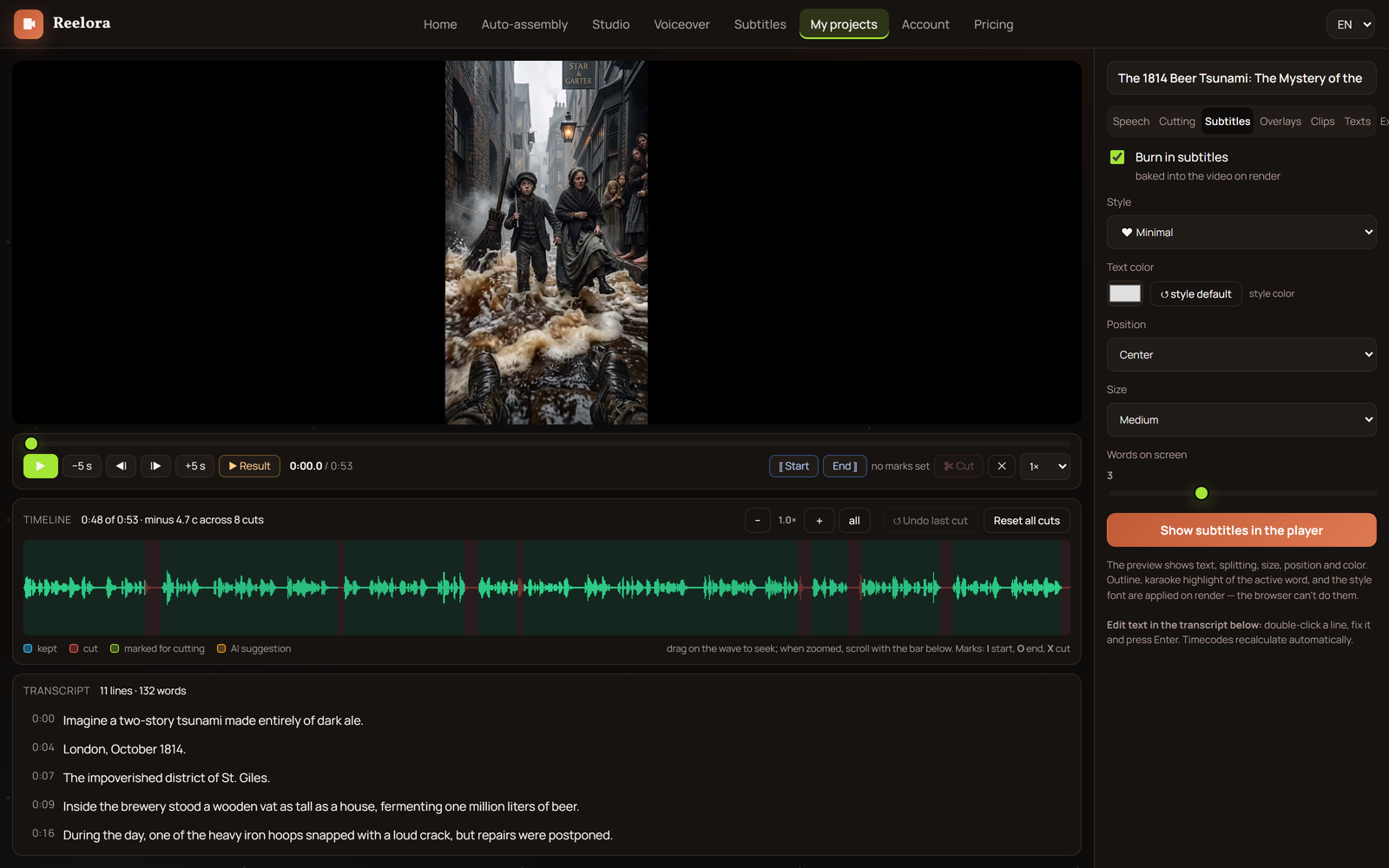The height and width of the screenshot is (868, 1389).
Task: Click the 0:16 transcript timecode
Action: (x=43, y=833)
